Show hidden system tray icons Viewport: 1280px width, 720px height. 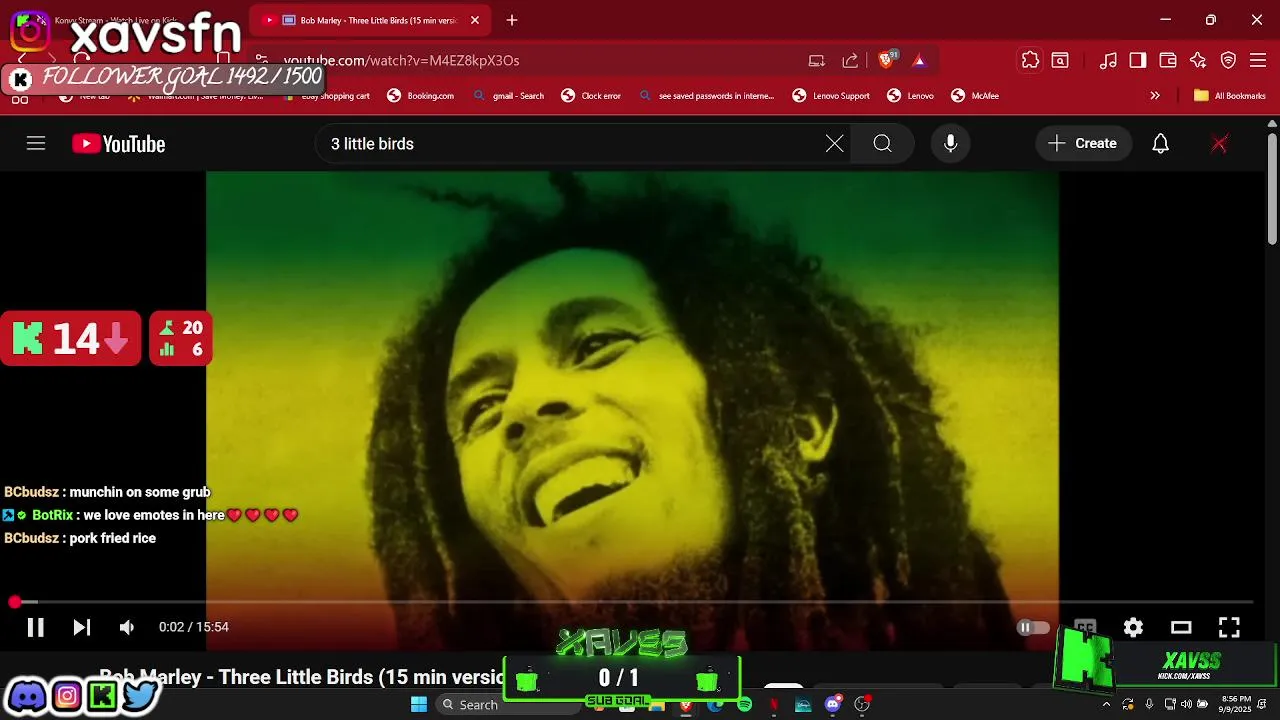[1106, 705]
